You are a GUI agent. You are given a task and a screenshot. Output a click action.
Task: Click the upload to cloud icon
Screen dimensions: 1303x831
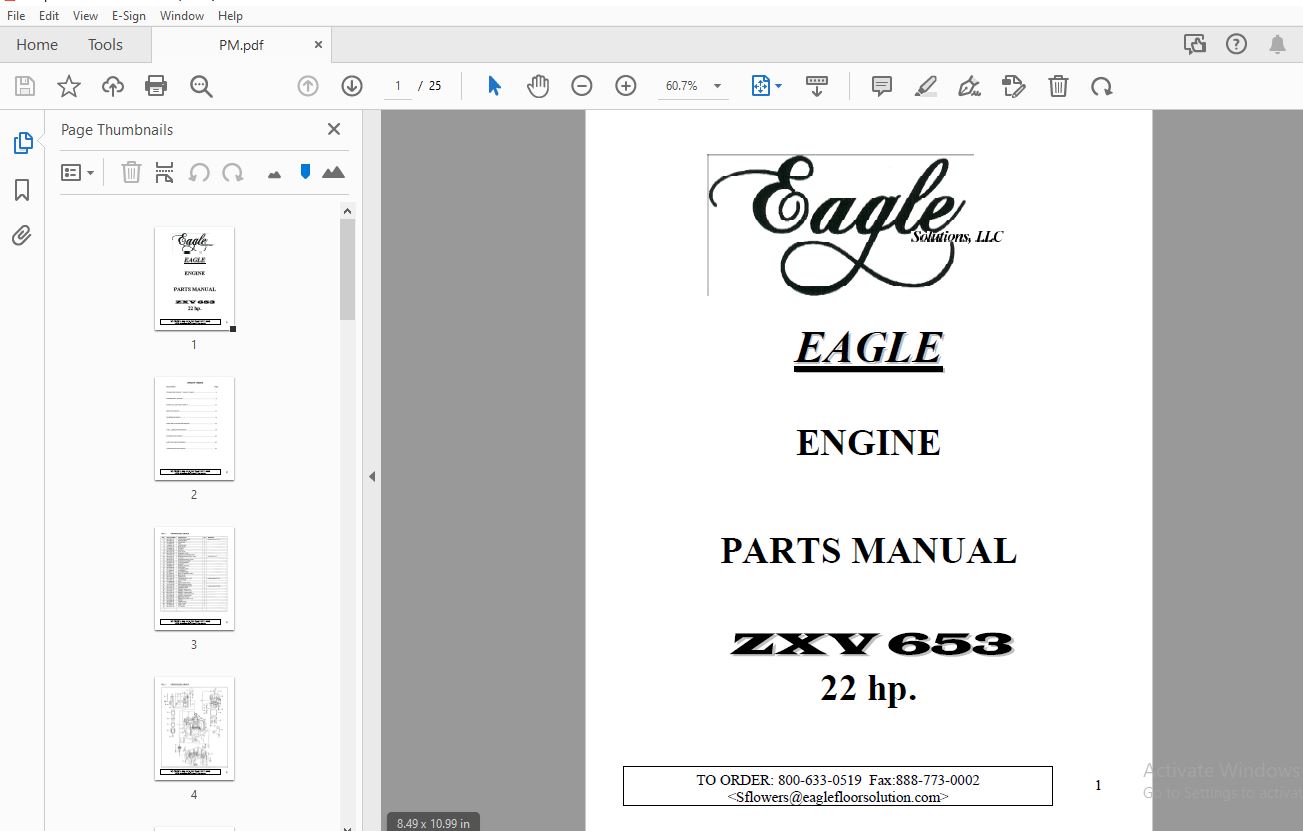pos(113,86)
